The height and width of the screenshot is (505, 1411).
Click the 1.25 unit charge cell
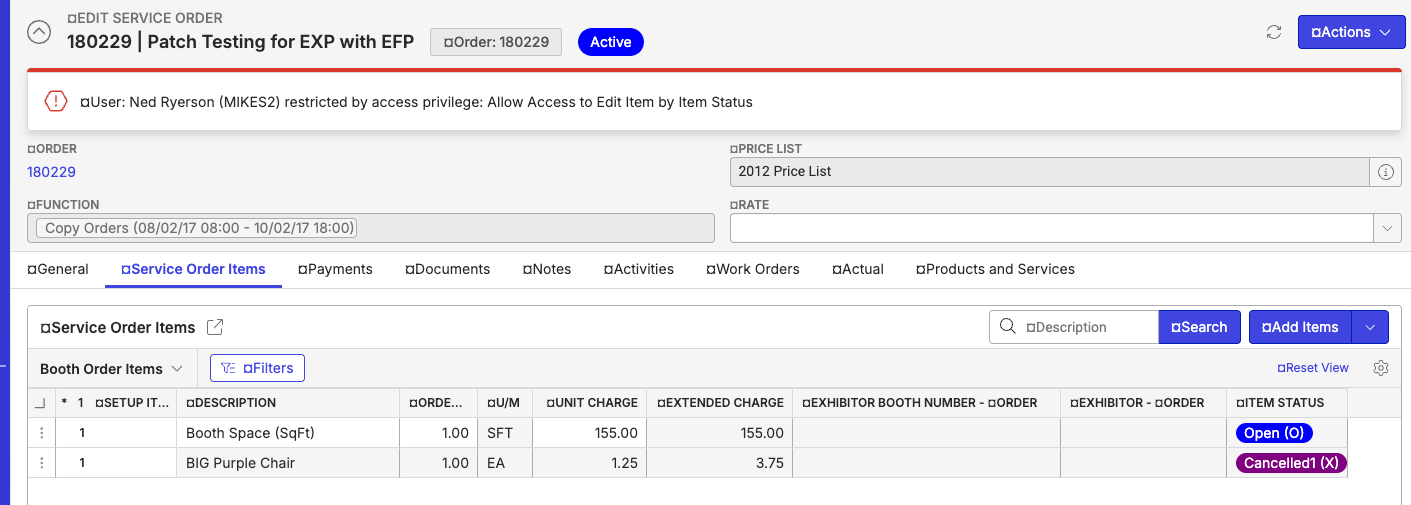590,463
